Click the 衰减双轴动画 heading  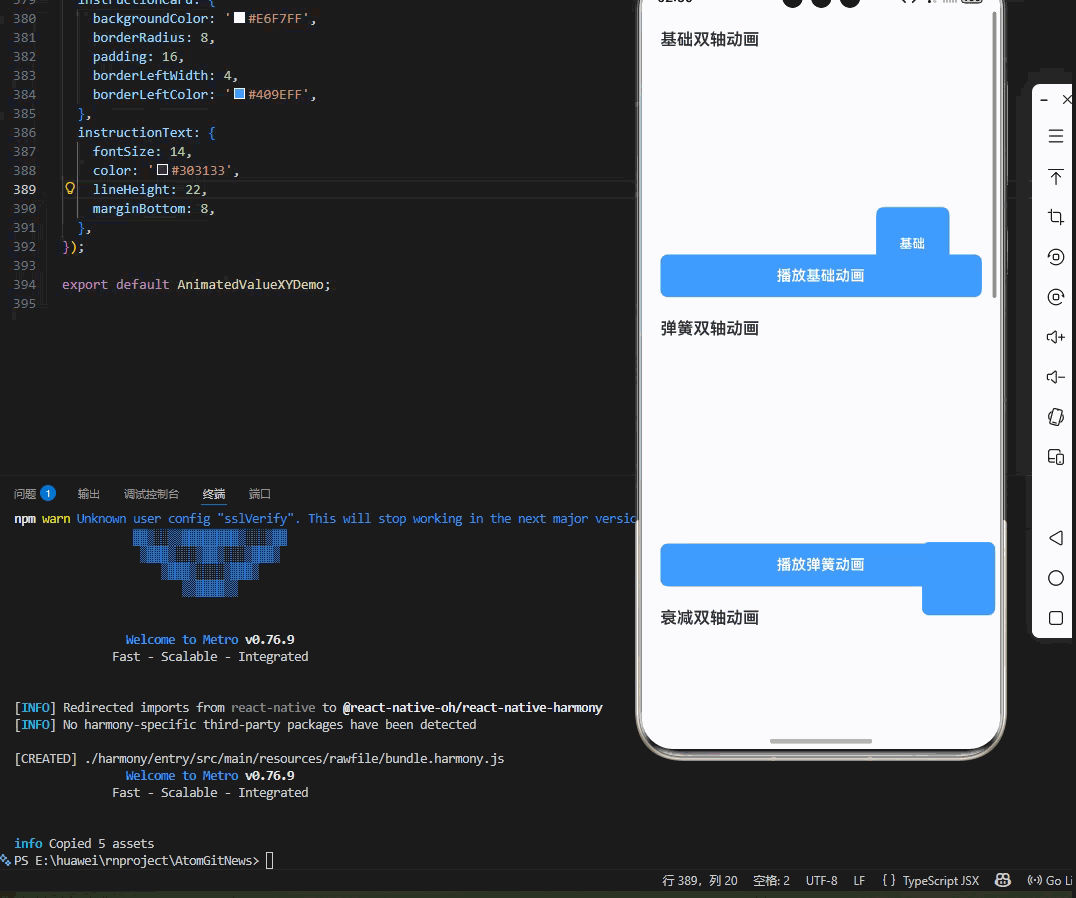[710, 618]
